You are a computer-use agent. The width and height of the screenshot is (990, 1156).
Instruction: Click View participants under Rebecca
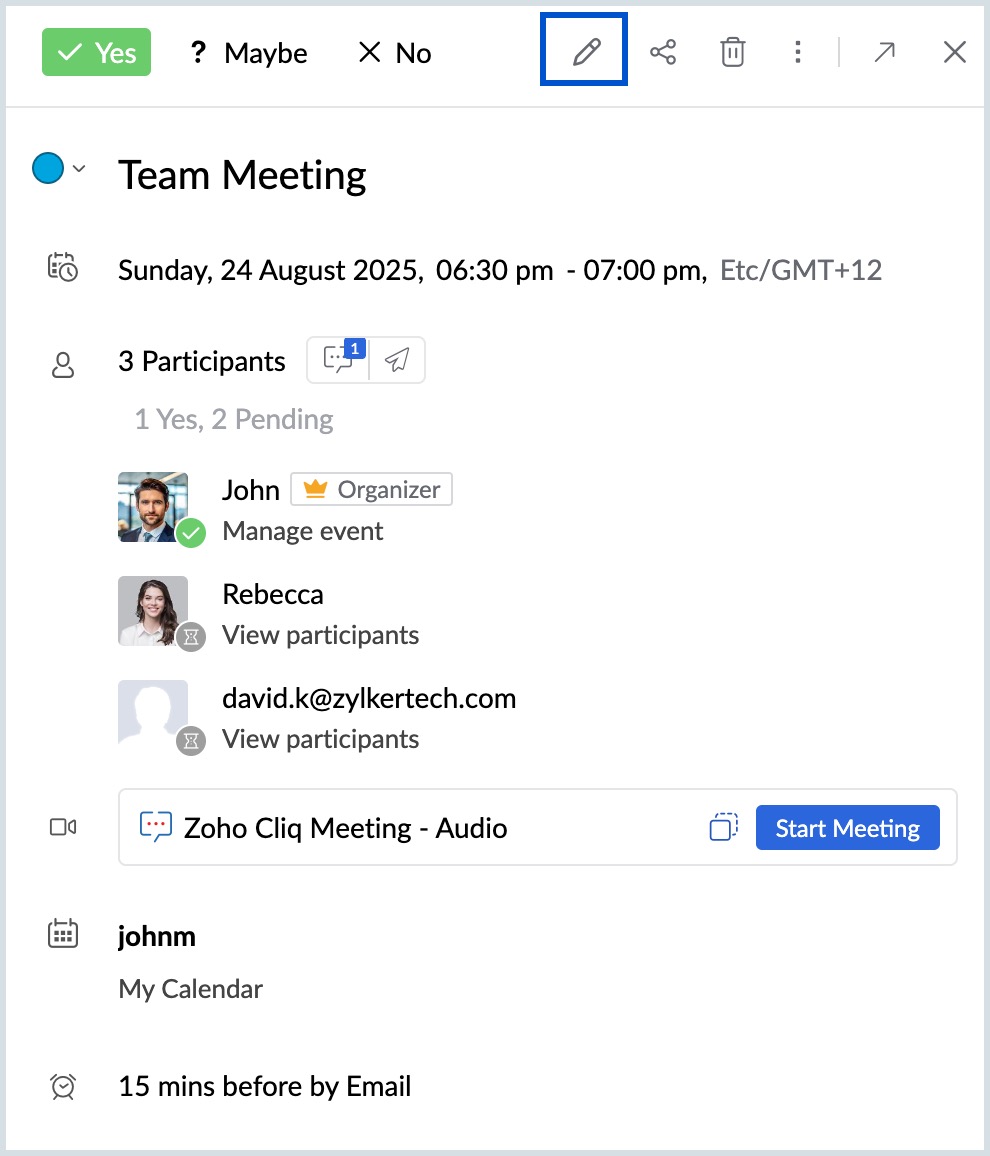click(x=320, y=635)
